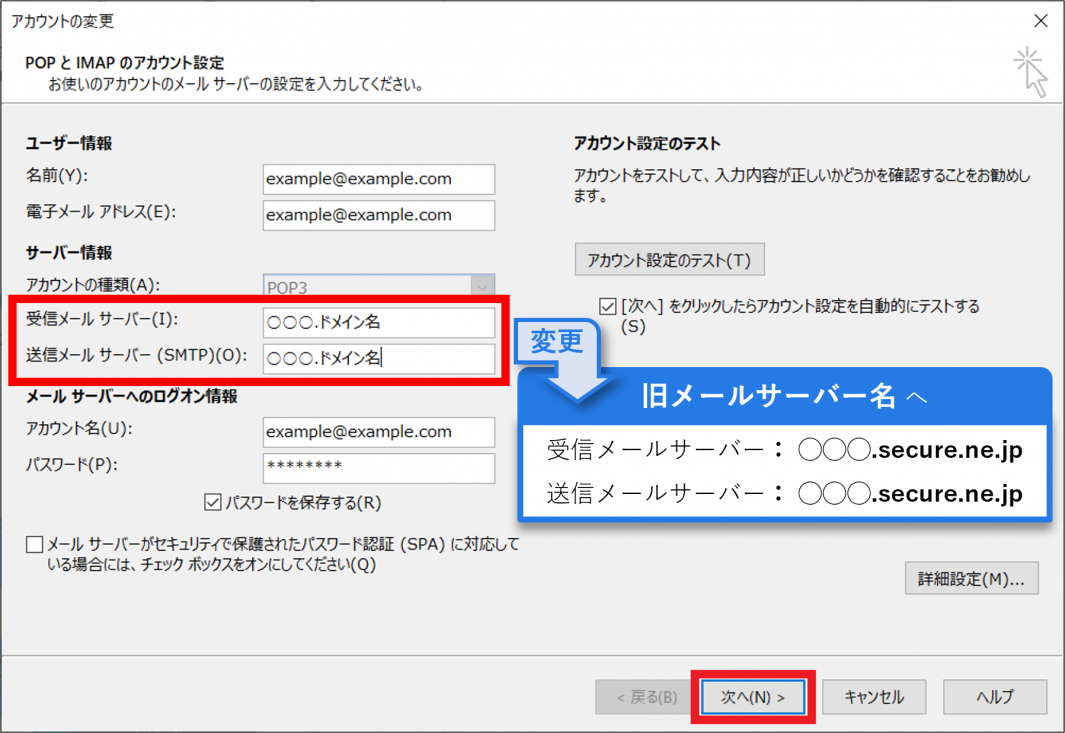Click the キャンセル button
The width and height of the screenshot is (1065, 733).
coord(874,697)
